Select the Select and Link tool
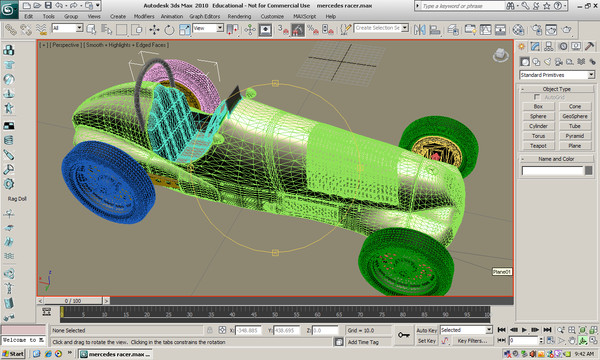 click(x=11, y=29)
